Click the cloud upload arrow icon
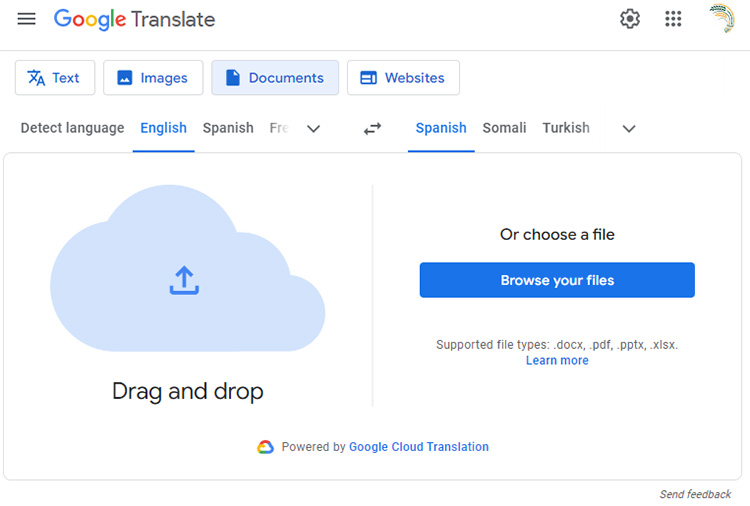The height and width of the screenshot is (506, 750). [184, 280]
